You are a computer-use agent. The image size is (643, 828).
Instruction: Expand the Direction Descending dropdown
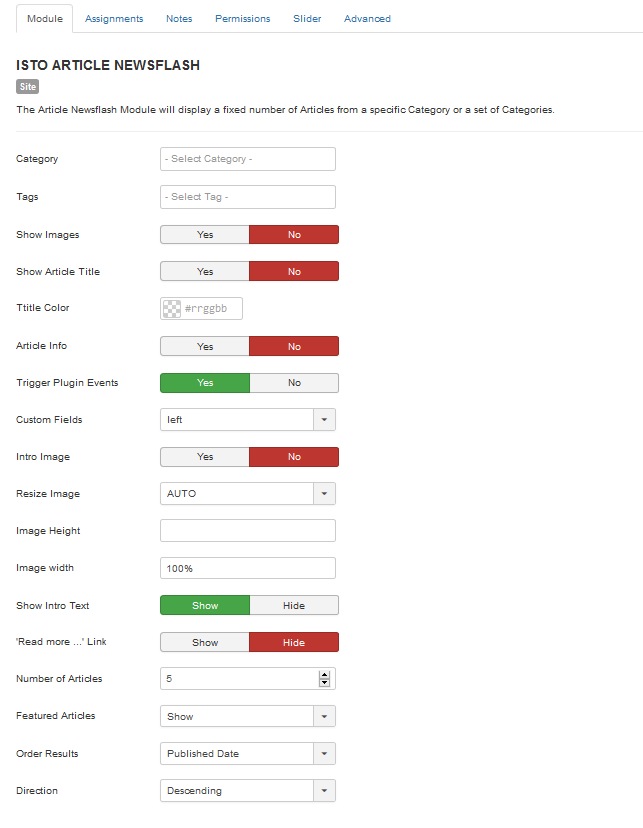click(248, 791)
